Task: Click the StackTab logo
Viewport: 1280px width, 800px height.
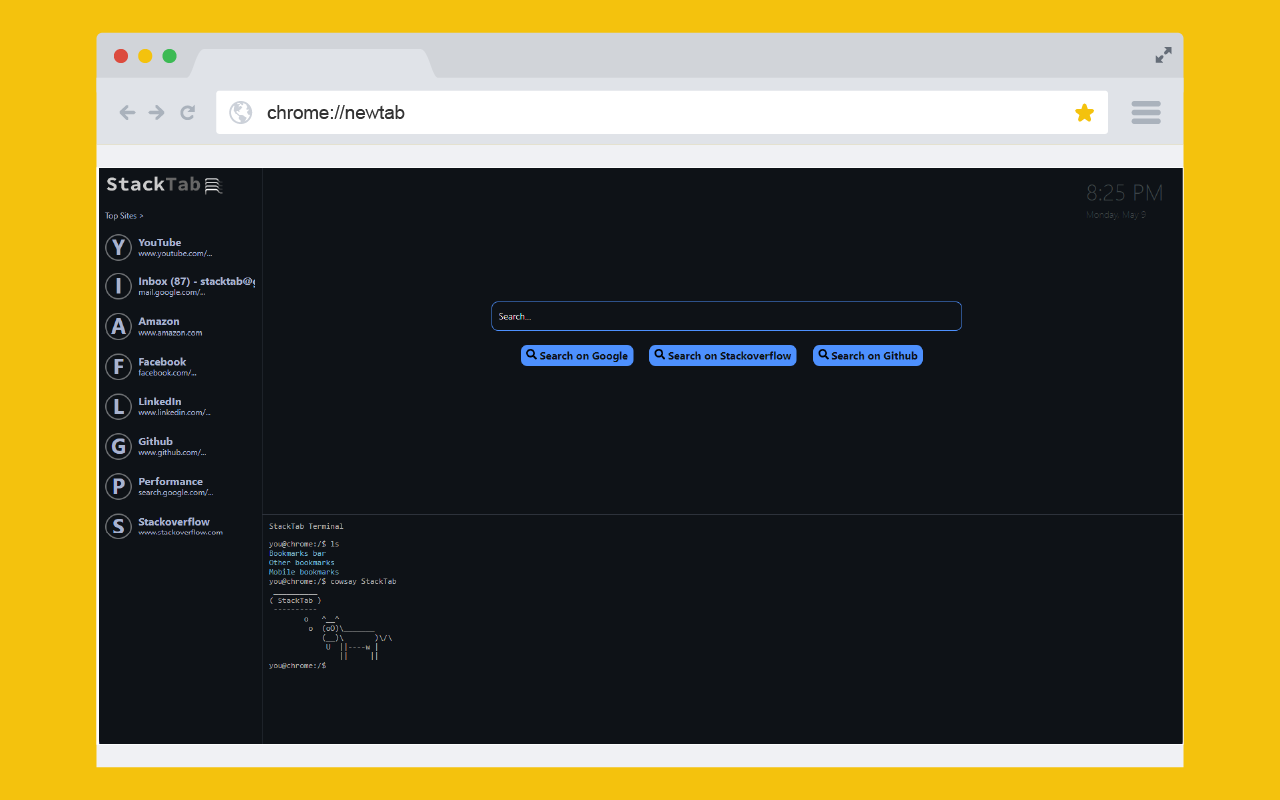Action: [164, 185]
